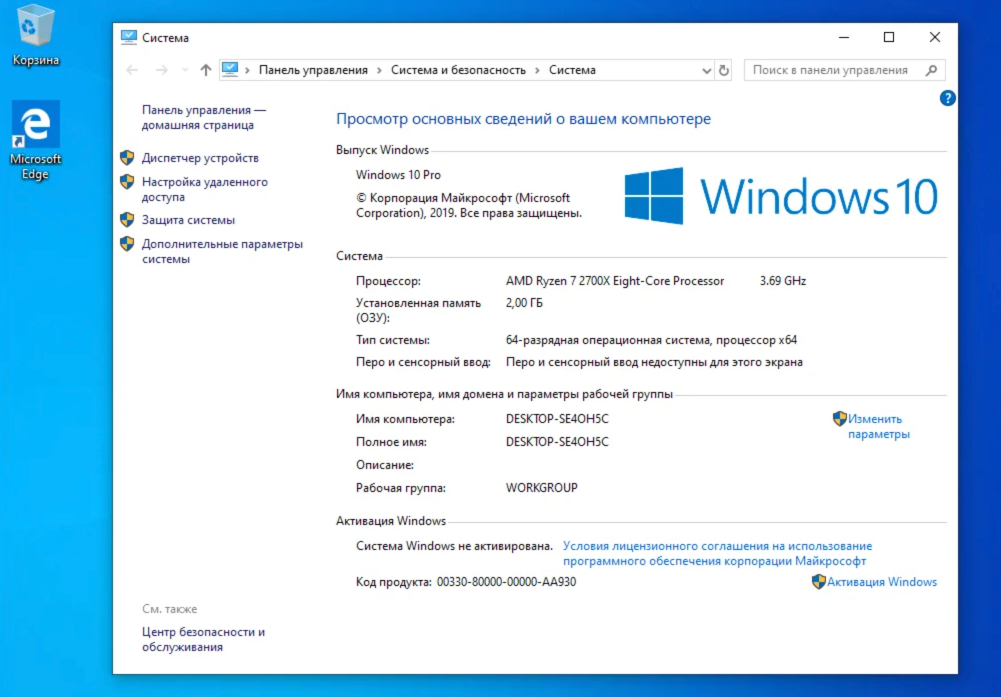The height and width of the screenshot is (697, 1001).
Task: Expand chevron after Панель управления breadcrumb
Action: click(x=379, y=70)
